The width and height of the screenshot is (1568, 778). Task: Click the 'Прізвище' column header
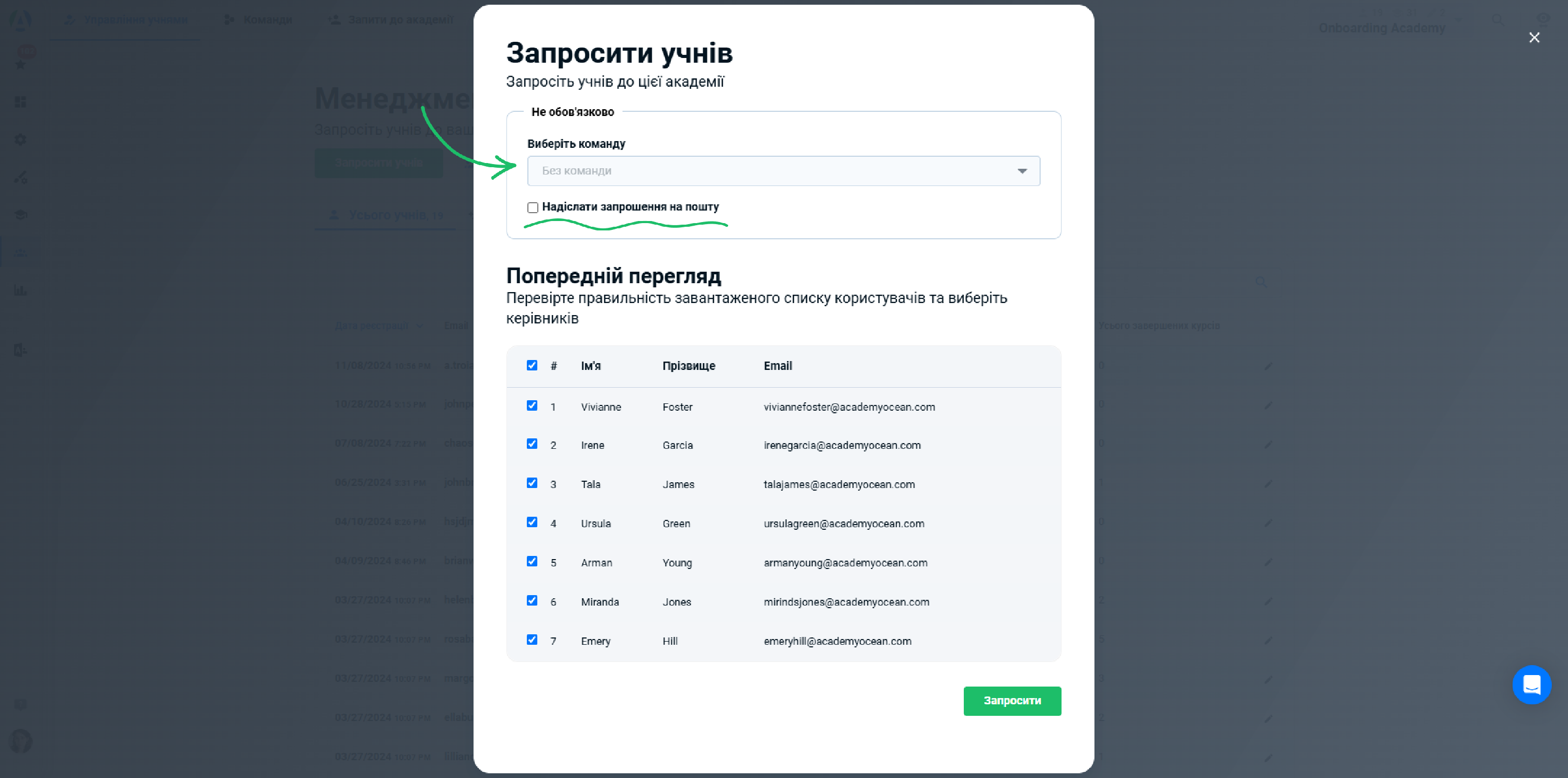688,366
